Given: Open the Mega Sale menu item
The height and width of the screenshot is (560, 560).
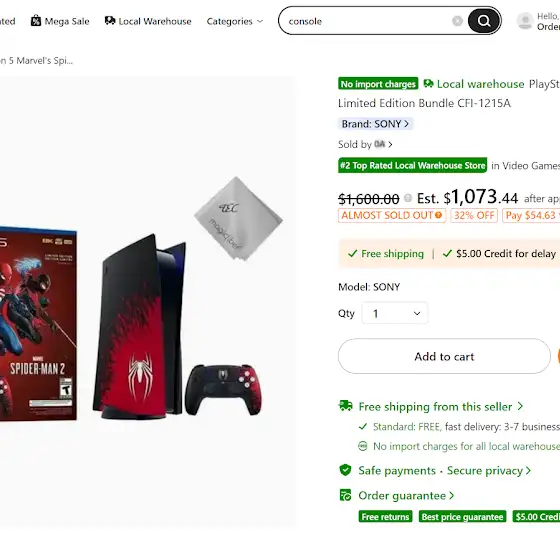Looking at the screenshot, I should (x=60, y=21).
